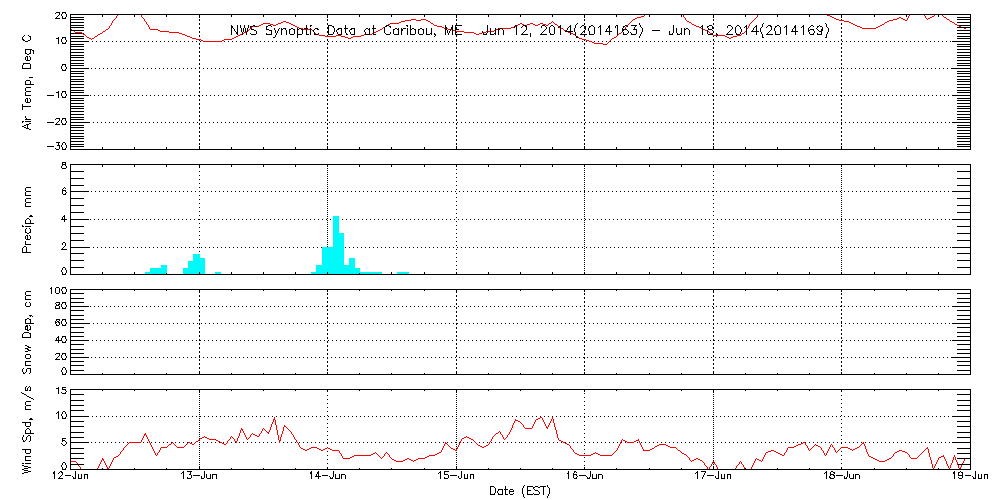
Task: Select the 16-Jun date label
Action: point(585,478)
